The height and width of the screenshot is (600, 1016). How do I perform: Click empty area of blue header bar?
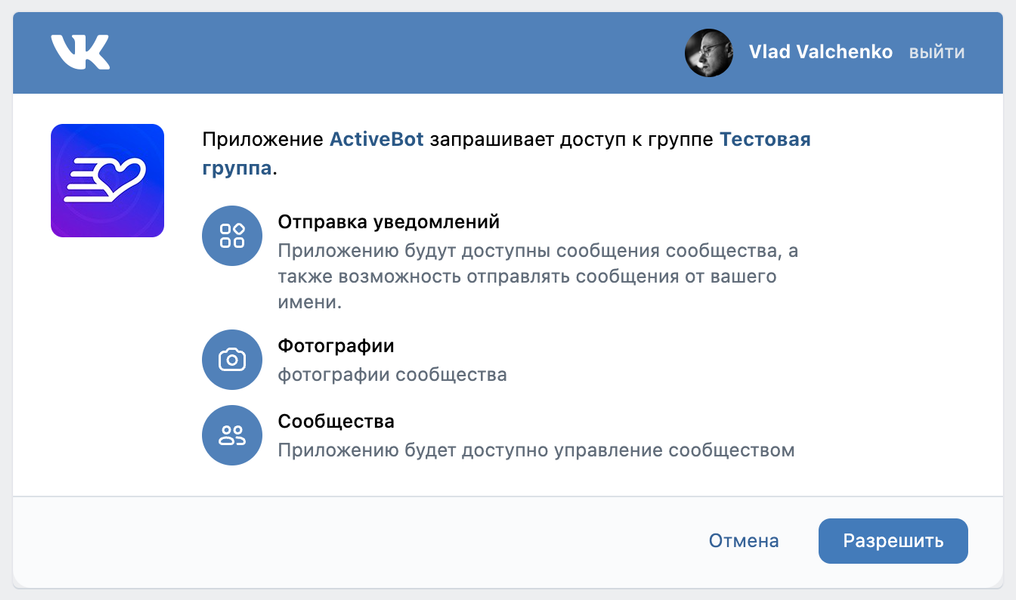coord(400,52)
